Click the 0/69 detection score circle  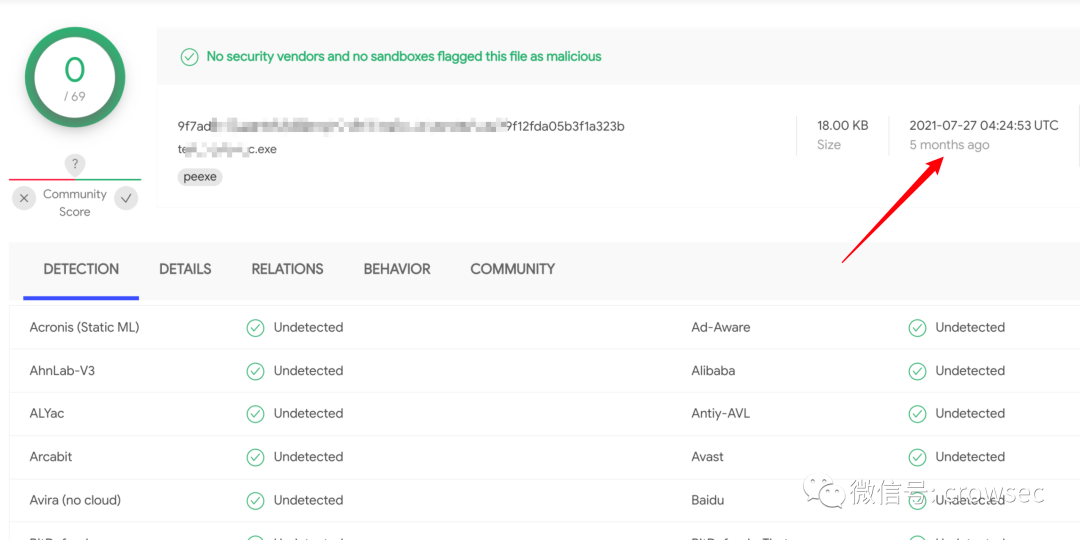point(75,78)
